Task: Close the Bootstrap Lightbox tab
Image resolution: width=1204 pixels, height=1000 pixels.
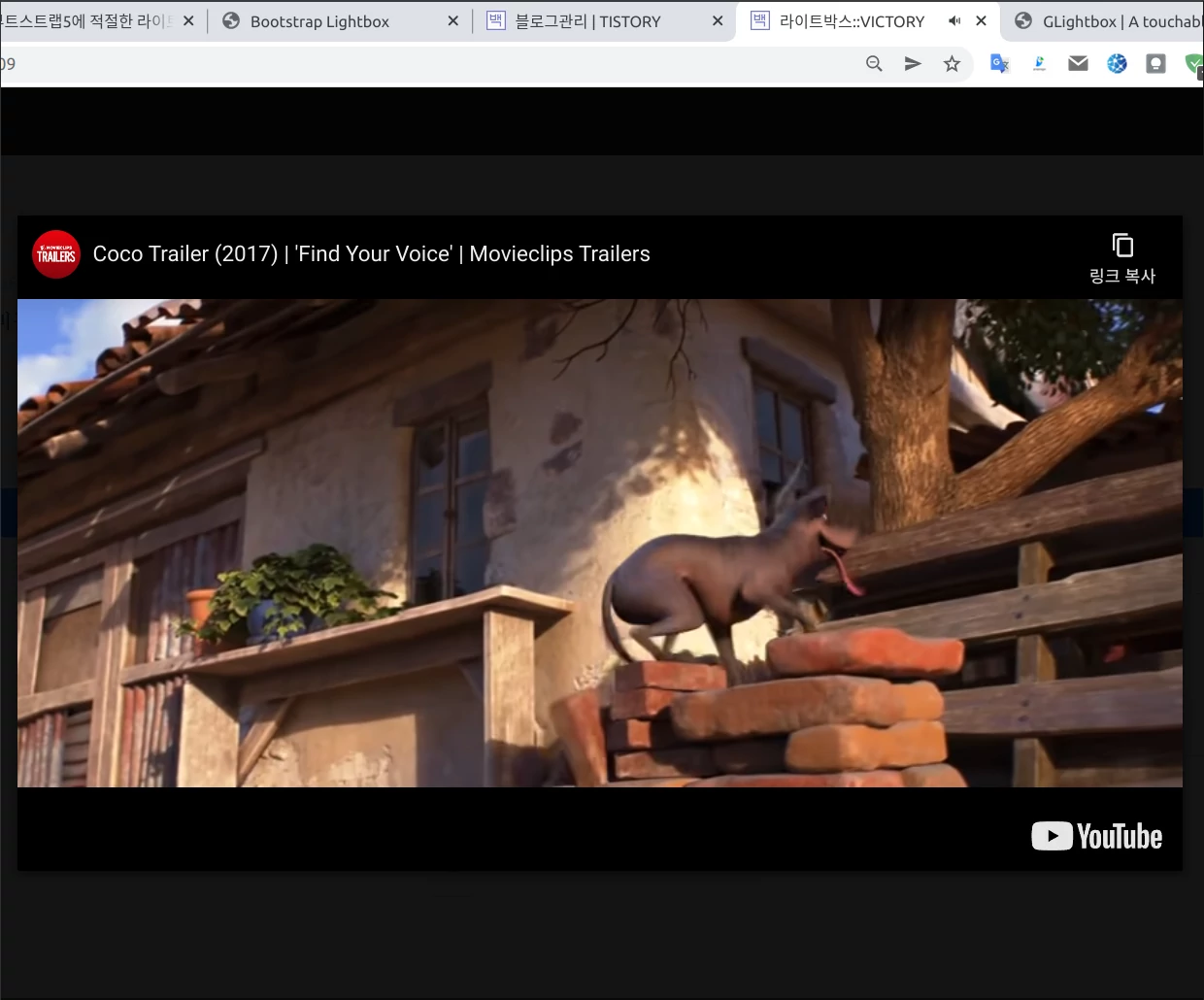Action: click(x=452, y=20)
